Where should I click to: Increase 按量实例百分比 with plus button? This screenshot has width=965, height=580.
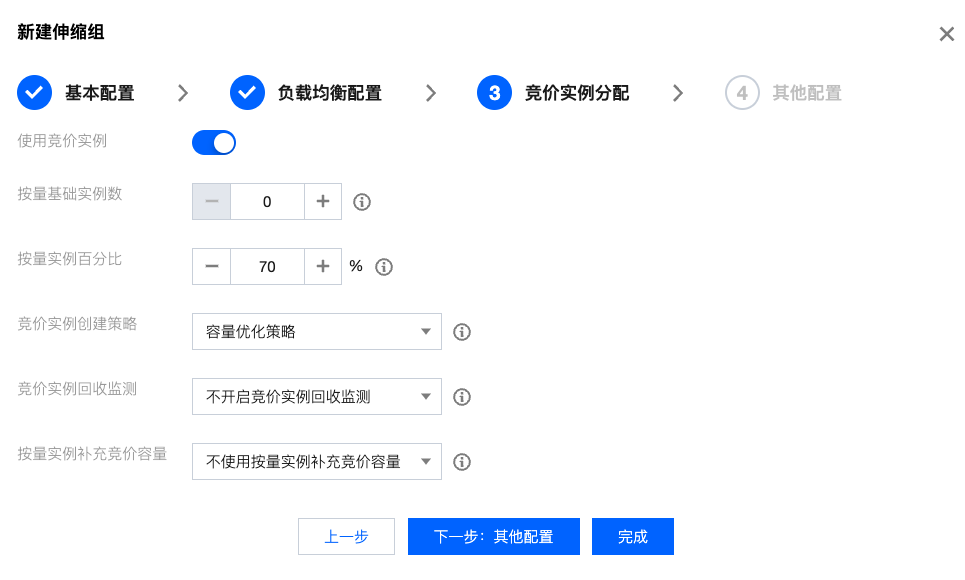(x=323, y=267)
